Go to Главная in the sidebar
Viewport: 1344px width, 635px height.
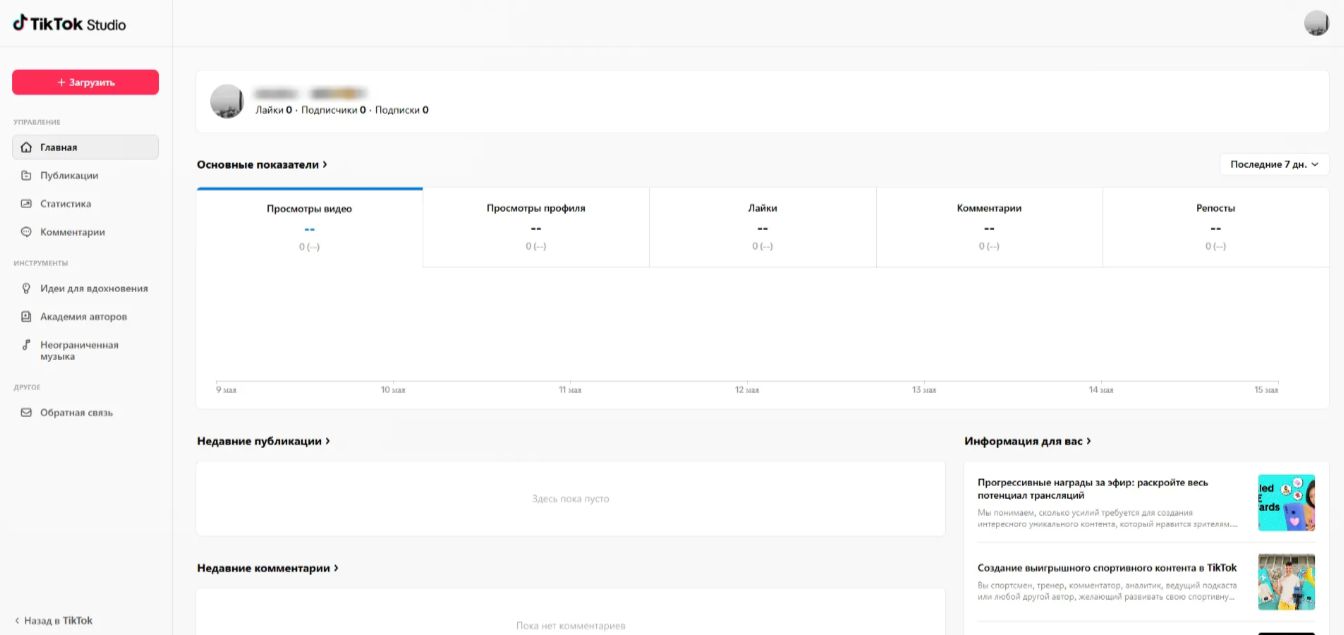pyautogui.click(x=85, y=147)
